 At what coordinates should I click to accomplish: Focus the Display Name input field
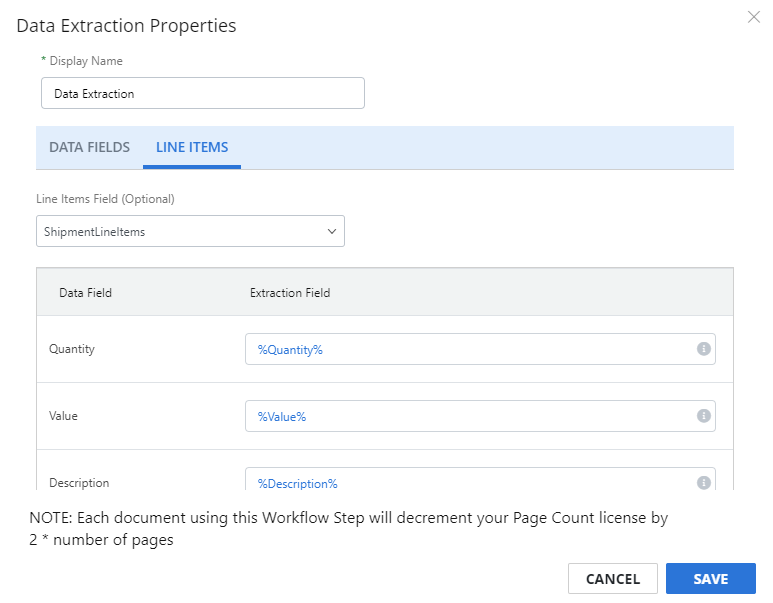coord(203,93)
